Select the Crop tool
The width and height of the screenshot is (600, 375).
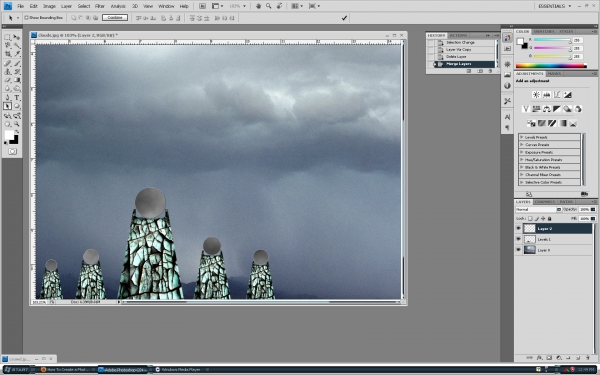pos(7,54)
